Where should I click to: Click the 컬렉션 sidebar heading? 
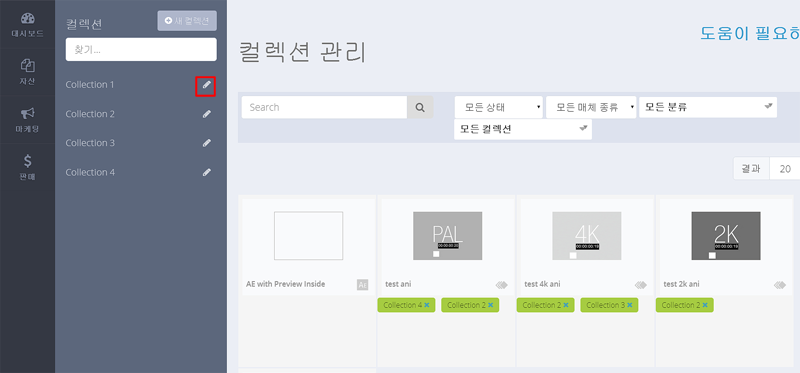(x=84, y=24)
